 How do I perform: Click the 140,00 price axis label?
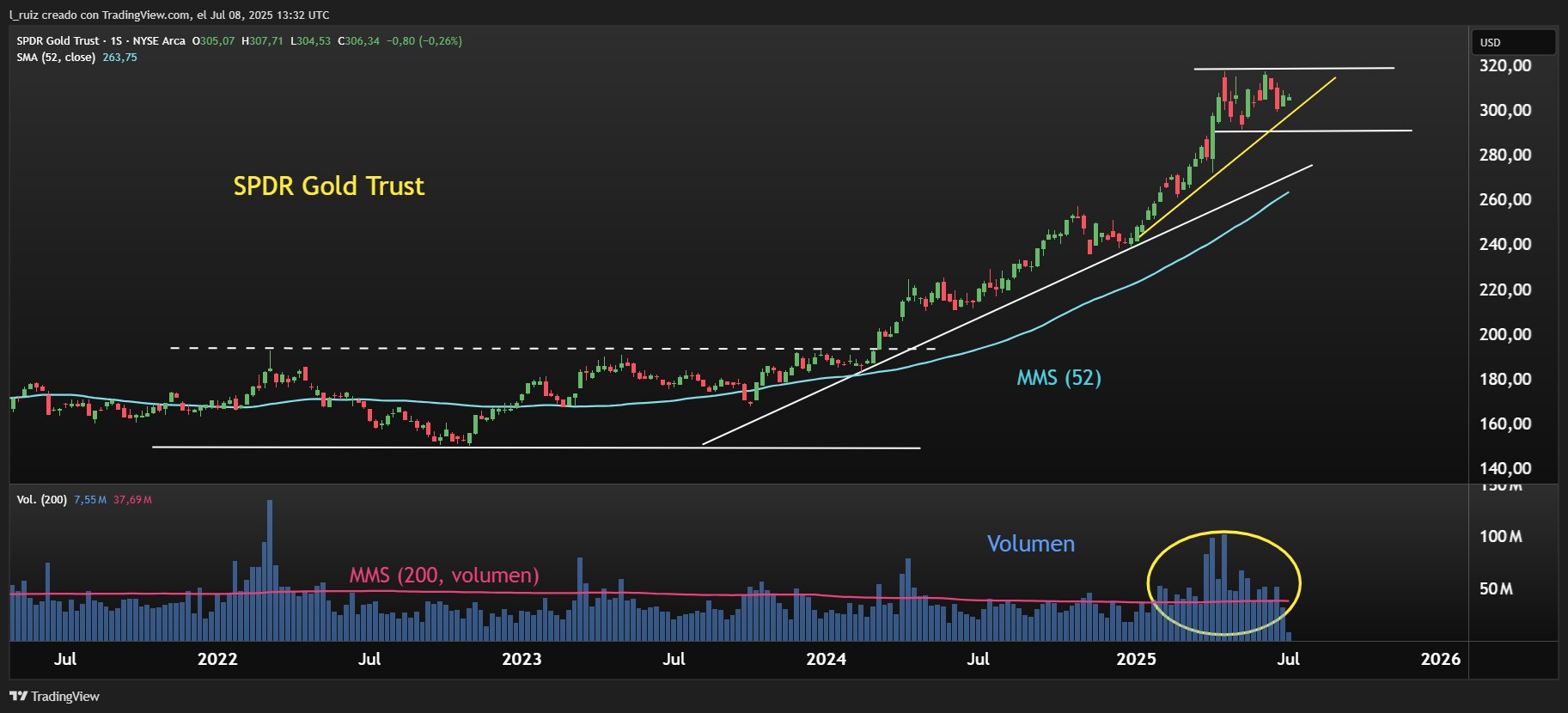pyautogui.click(x=1505, y=468)
